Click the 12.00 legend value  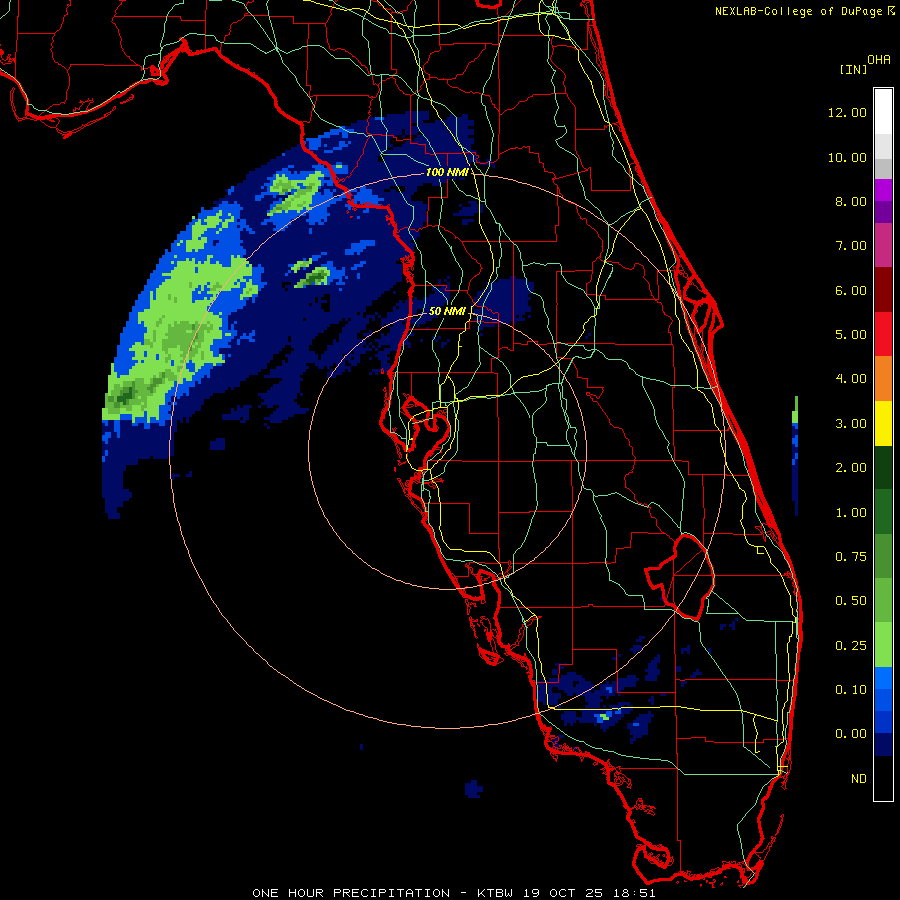(x=847, y=112)
